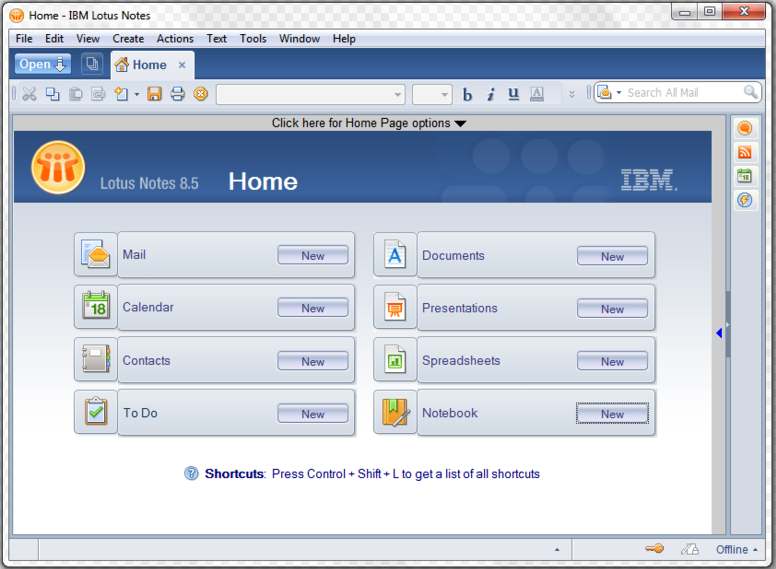Toggle bold formatting
The height and width of the screenshot is (569, 776).
pyautogui.click(x=467, y=94)
